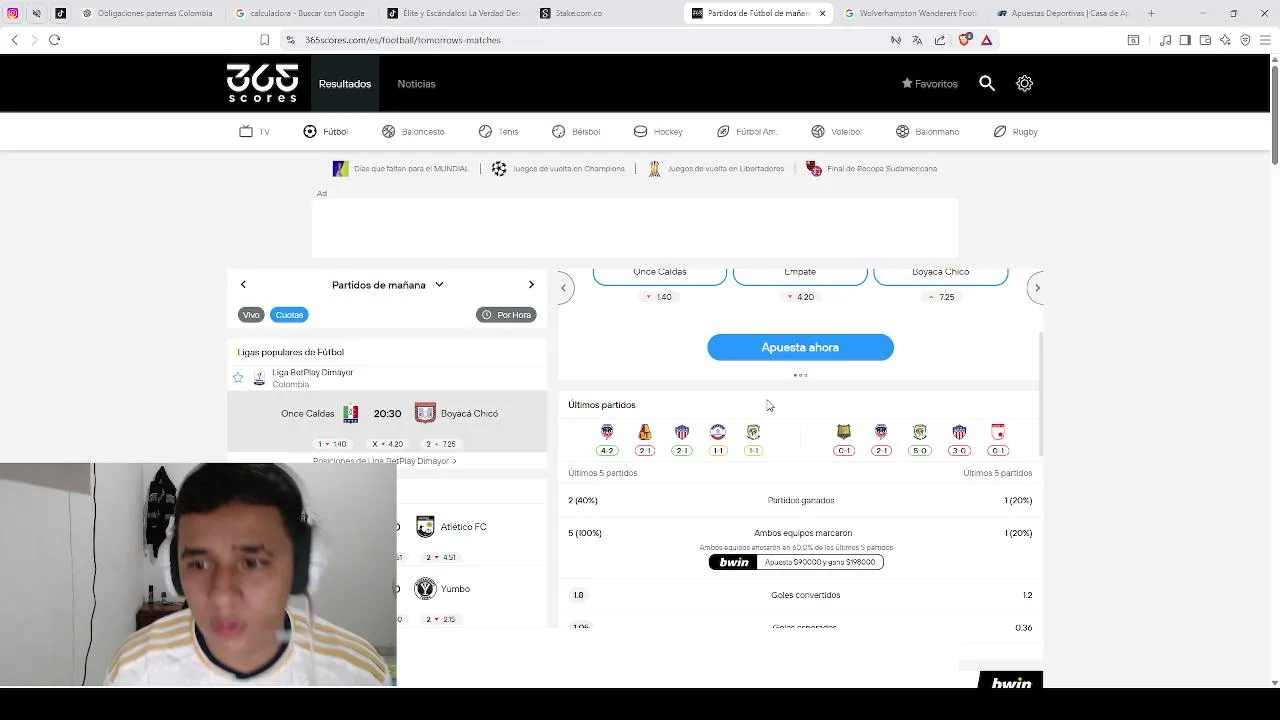Bookmark this page in the address bar
The height and width of the screenshot is (720, 1280).
[x=264, y=40]
